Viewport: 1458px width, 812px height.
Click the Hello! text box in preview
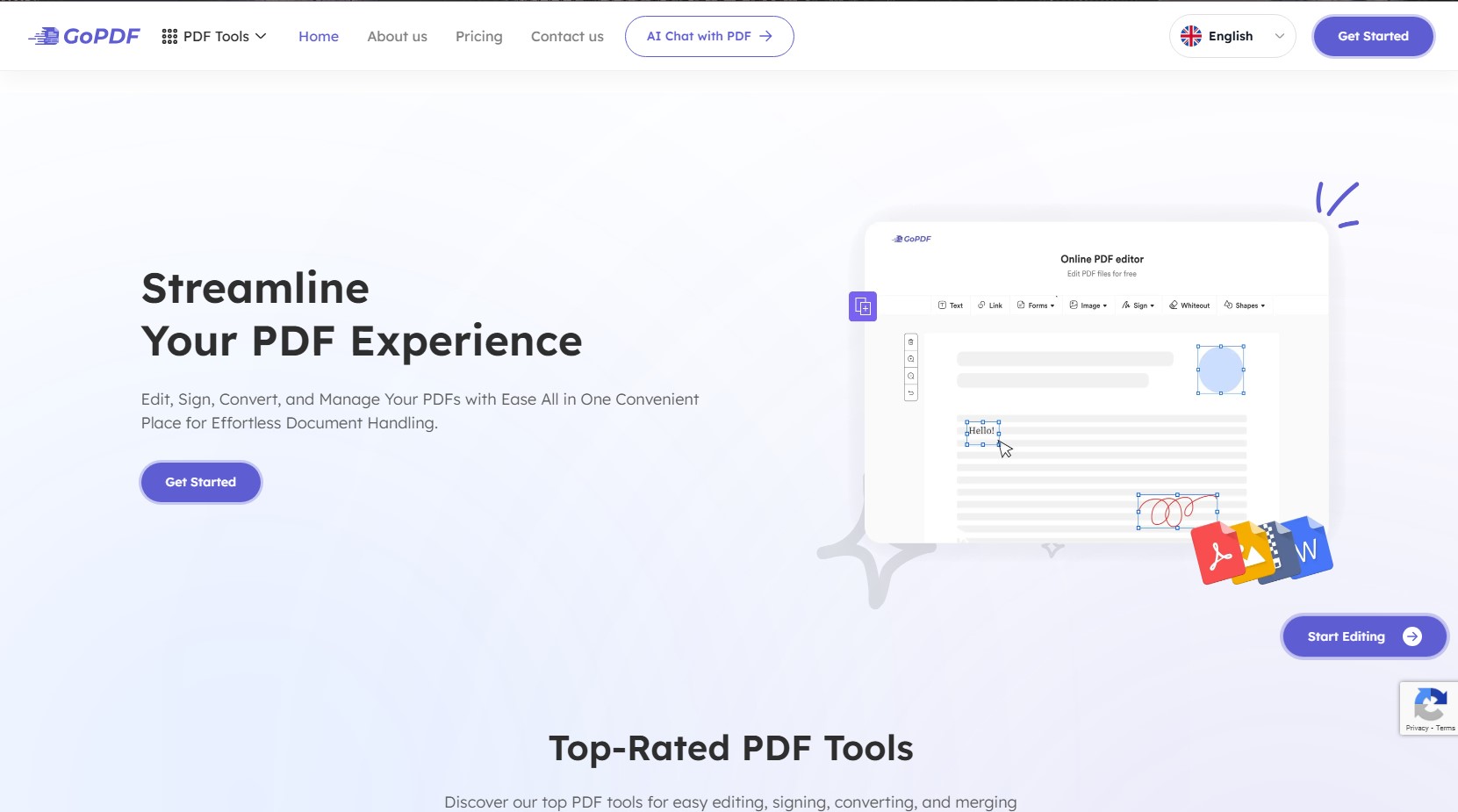pos(981,431)
